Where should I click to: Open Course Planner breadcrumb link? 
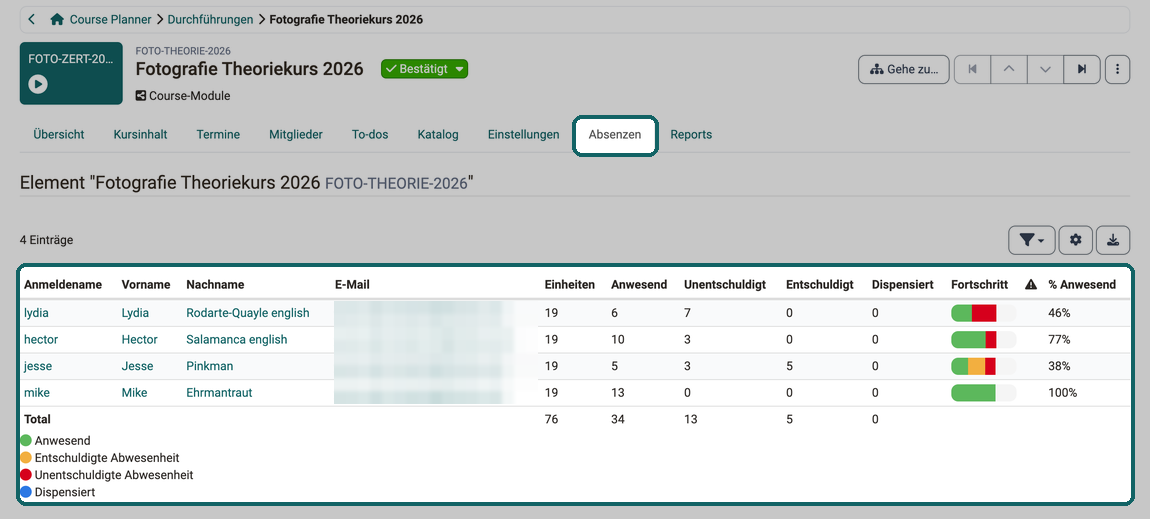click(x=111, y=19)
